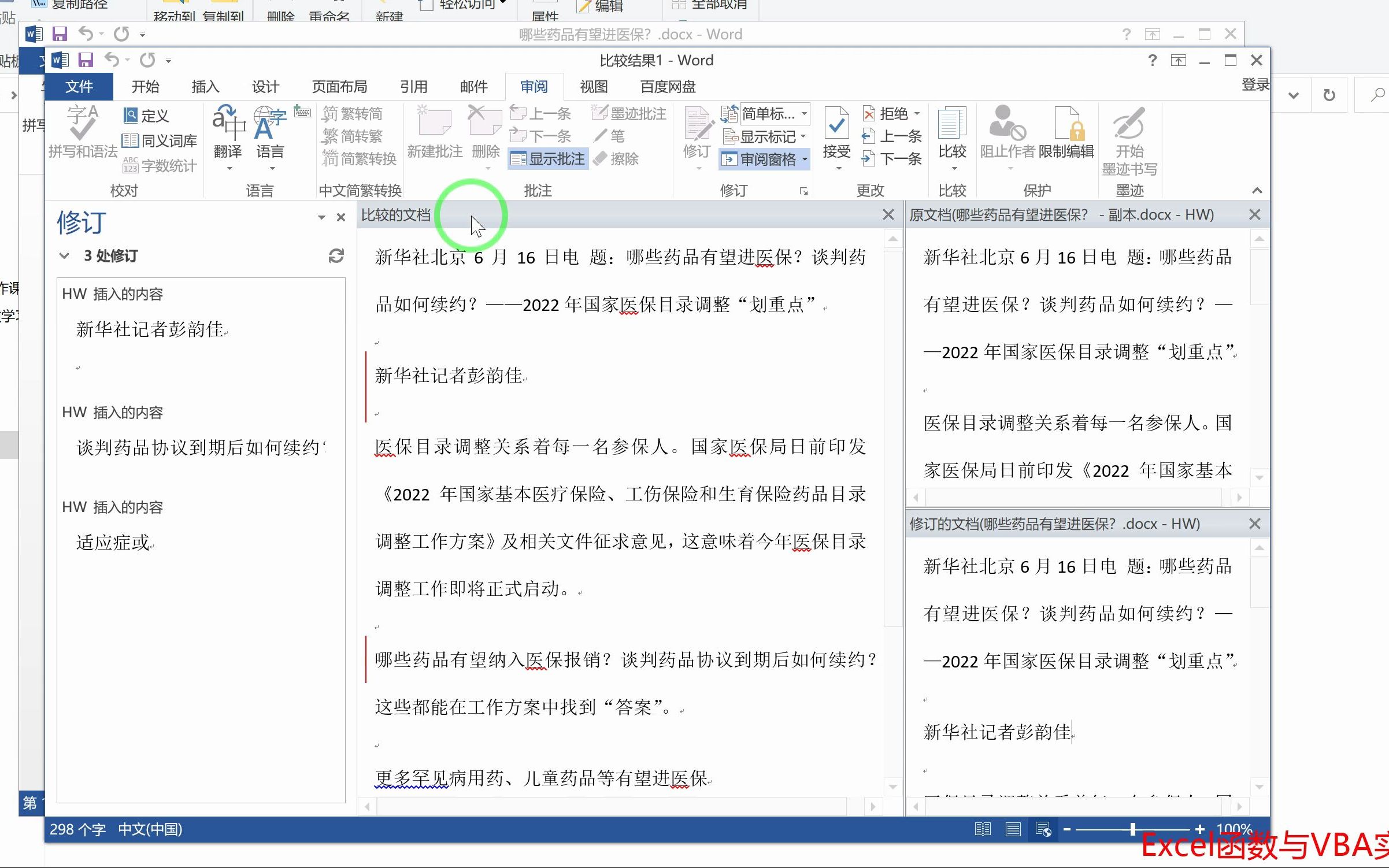This screenshot has height=868, width=1389.
Task: Convert simplified to traditional (简转繁)
Action: click(353, 136)
